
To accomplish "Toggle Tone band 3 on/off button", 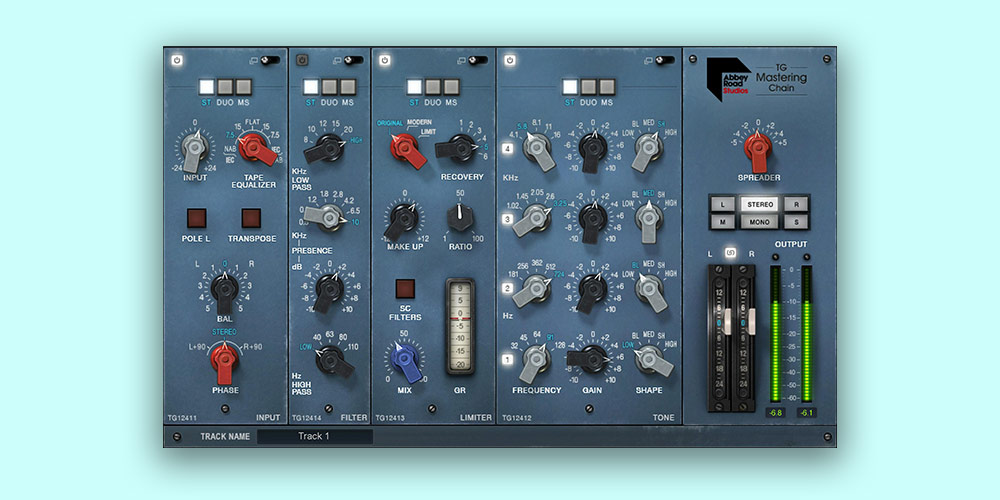I will (508, 219).
